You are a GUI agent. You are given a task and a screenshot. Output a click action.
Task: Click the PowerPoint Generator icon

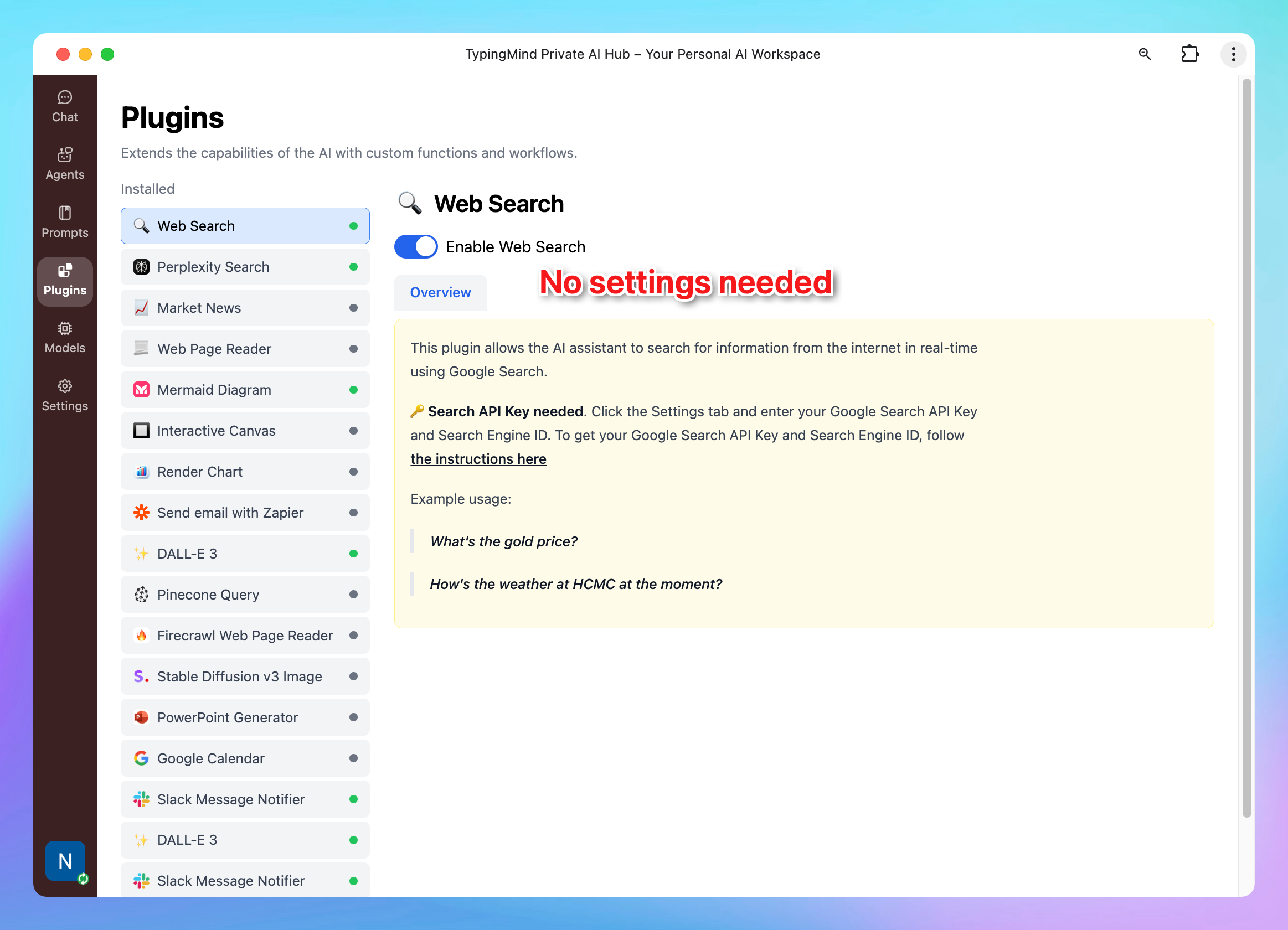point(141,717)
